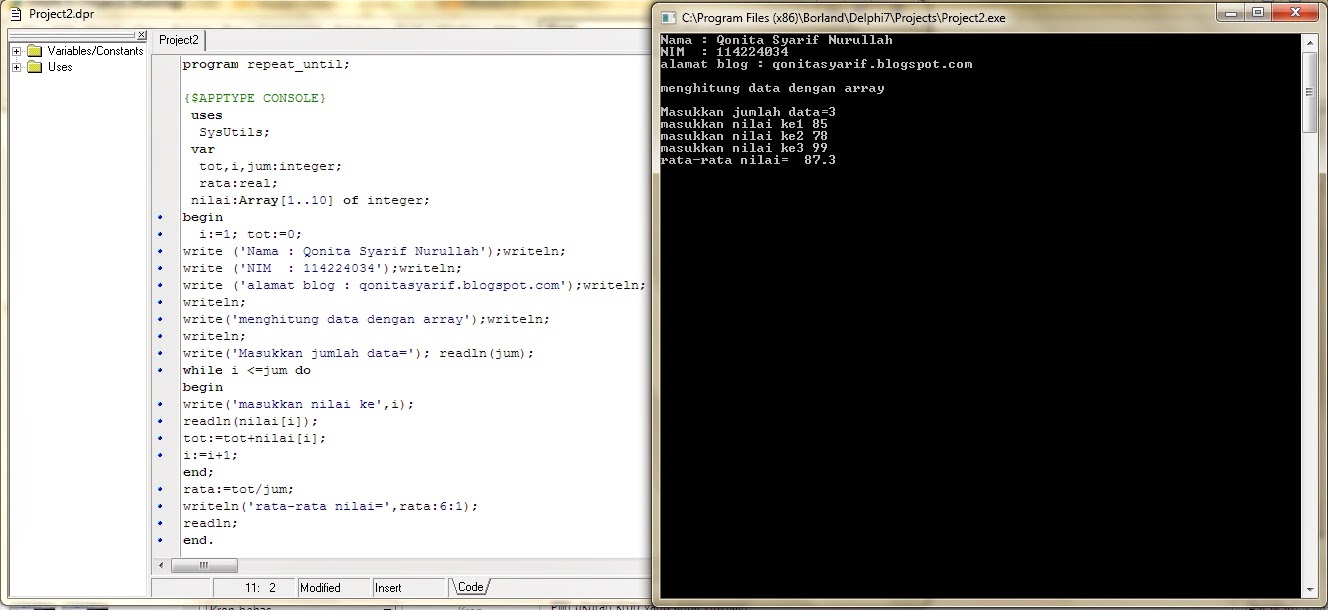Image resolution: width=1328 pixels, height=610 pixels.
Task: Click the editor horizontal scrollbar left arrow
Action: pos(160,565)
